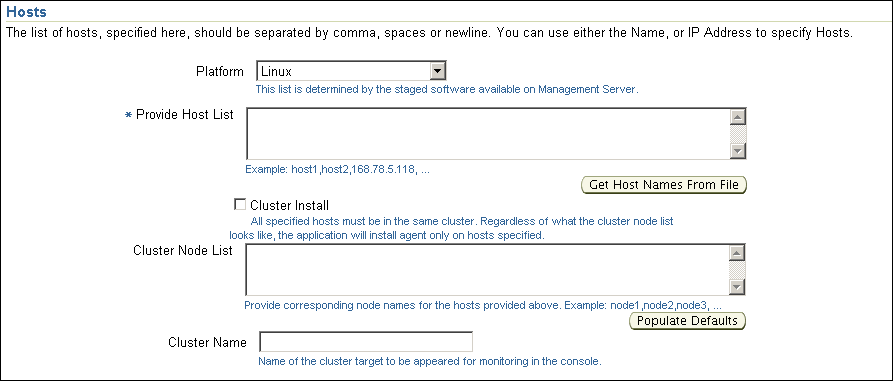
Task: Click inside the Provide Host List text area
Action: [488, 133]
